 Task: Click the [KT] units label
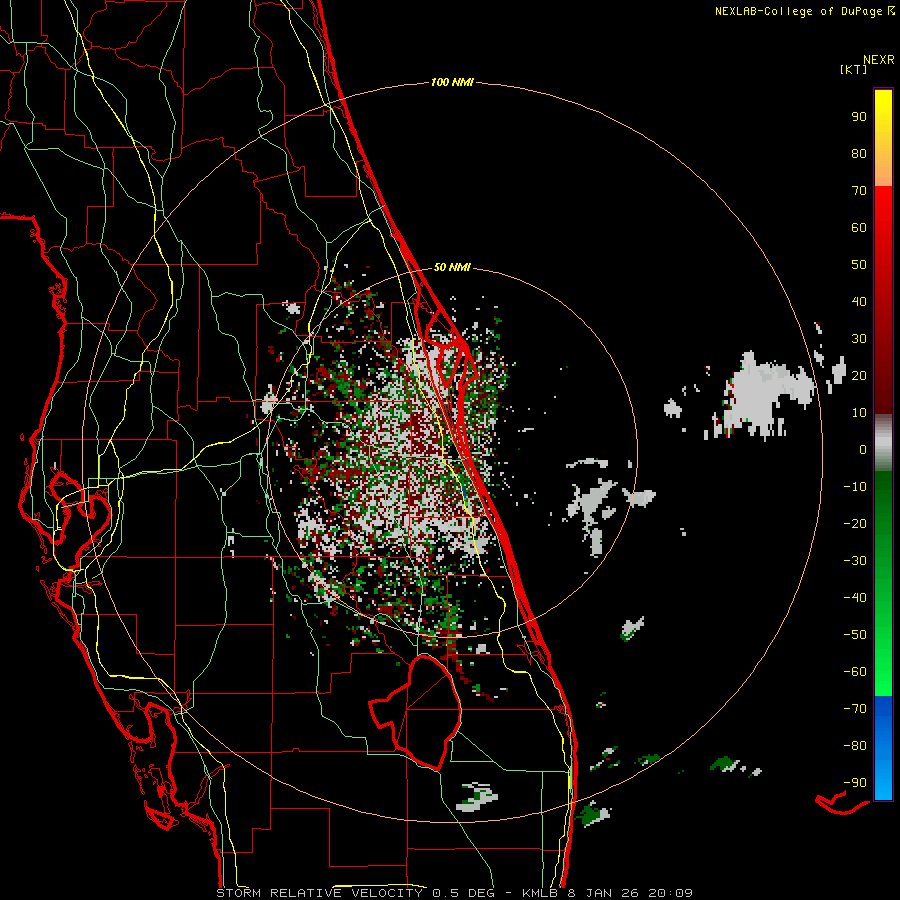[854, 69]
